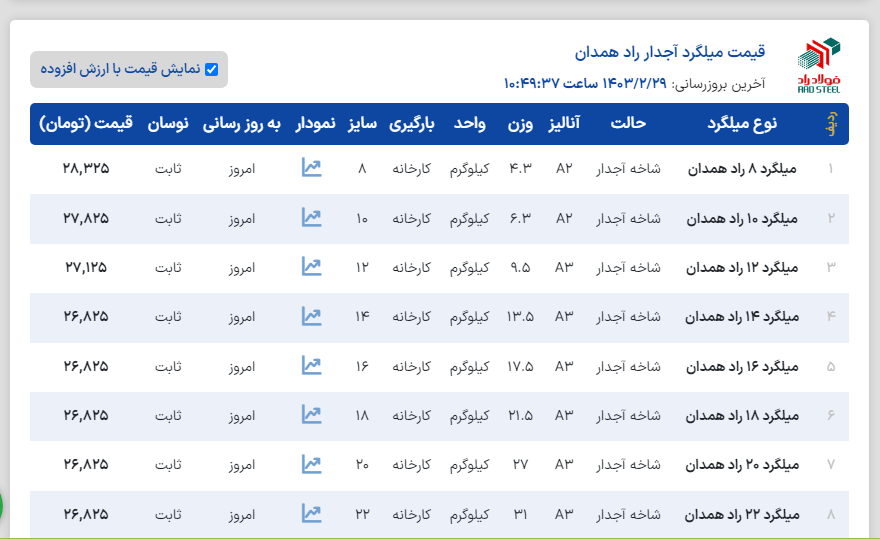Image resolution: width=880 pixels, height=539 pixels.
Task: Open chart icon for میلگرد 10 راد همدان
Action: click(x=311, y=217)
